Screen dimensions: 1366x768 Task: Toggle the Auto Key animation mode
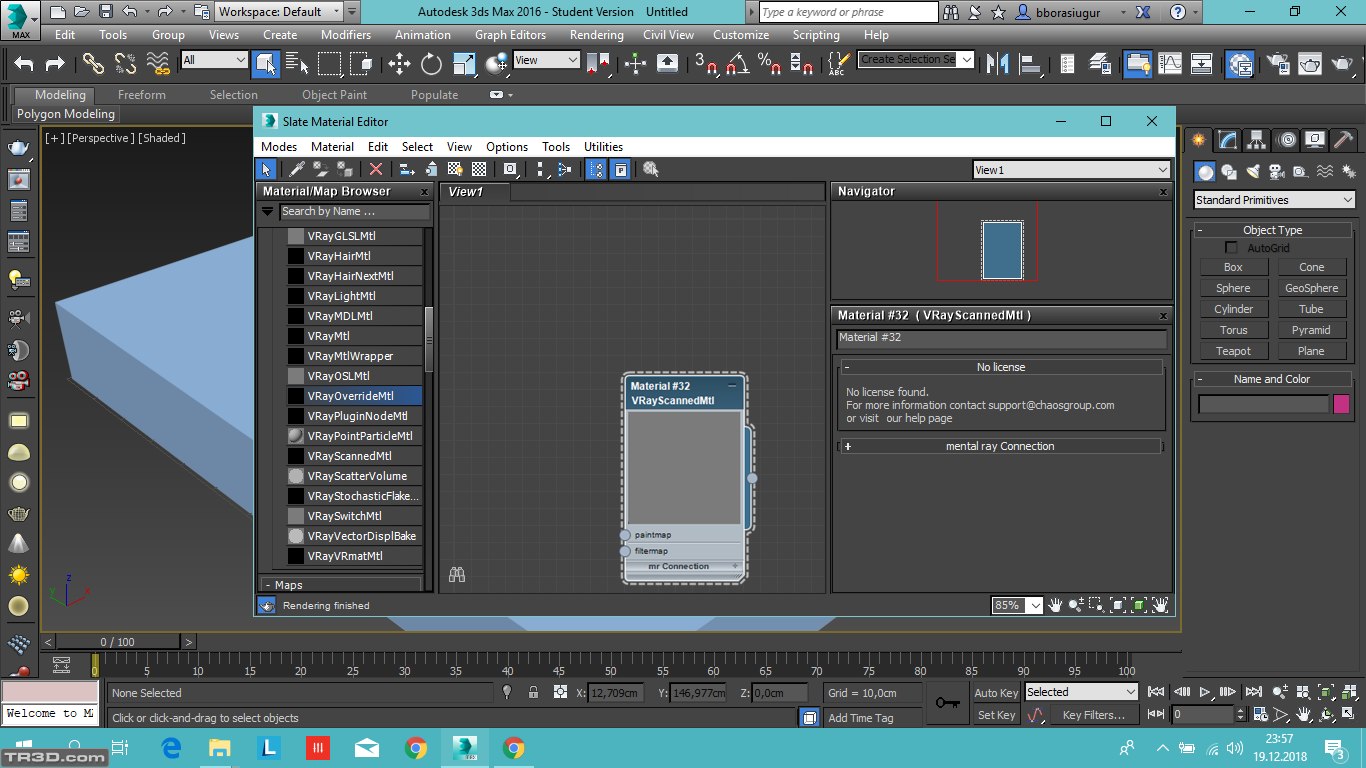pyautogui.click(x=996, y=692)
